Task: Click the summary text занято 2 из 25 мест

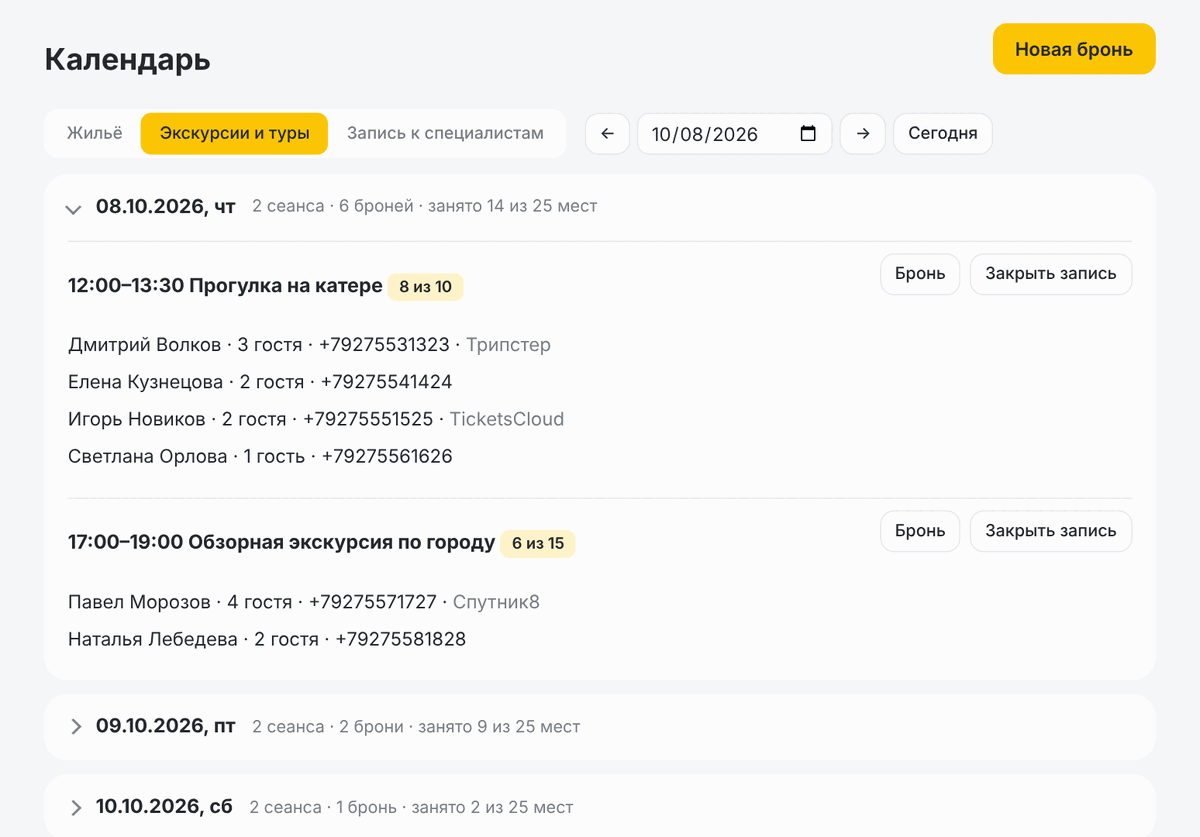Action: click(x=492, y=807)
